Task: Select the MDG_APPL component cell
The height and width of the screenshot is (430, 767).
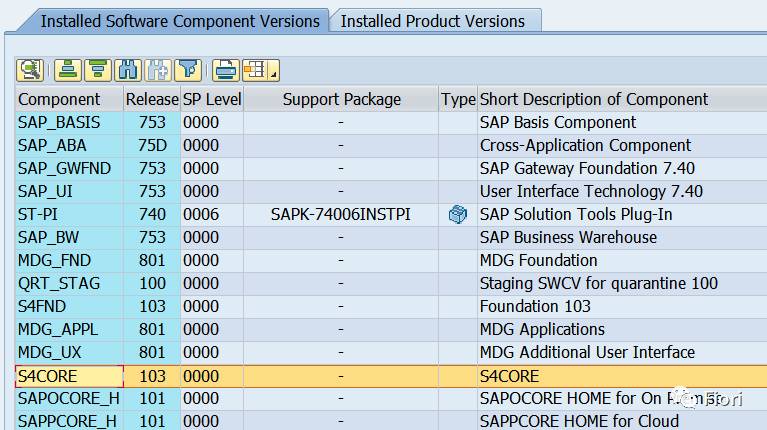Action: (69, 329)
